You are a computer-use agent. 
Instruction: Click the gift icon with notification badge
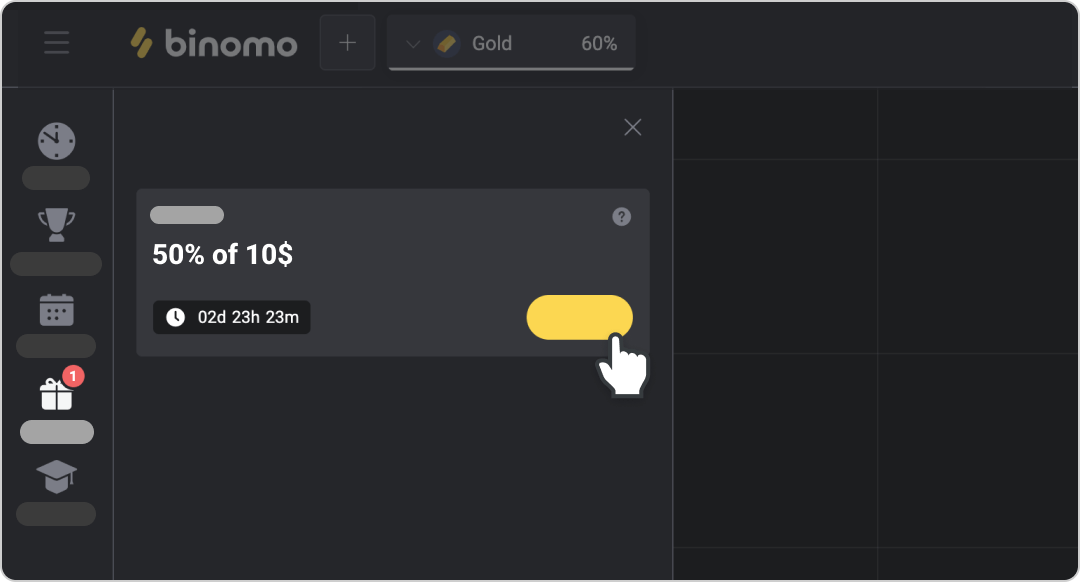tap(56, 394)
